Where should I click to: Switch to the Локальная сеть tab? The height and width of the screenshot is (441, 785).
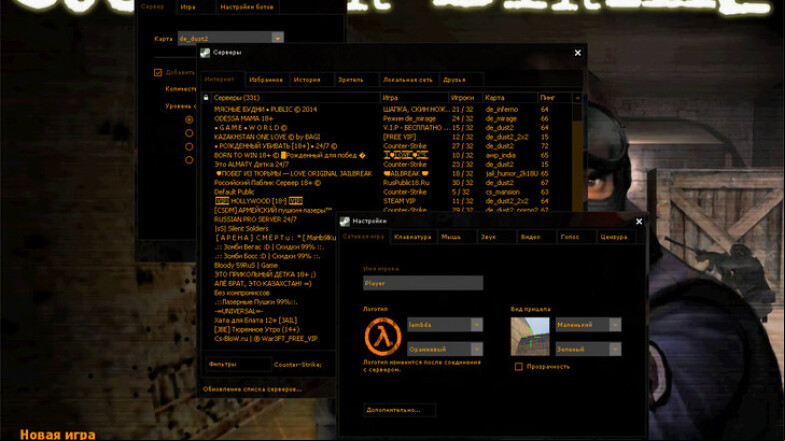408,80
